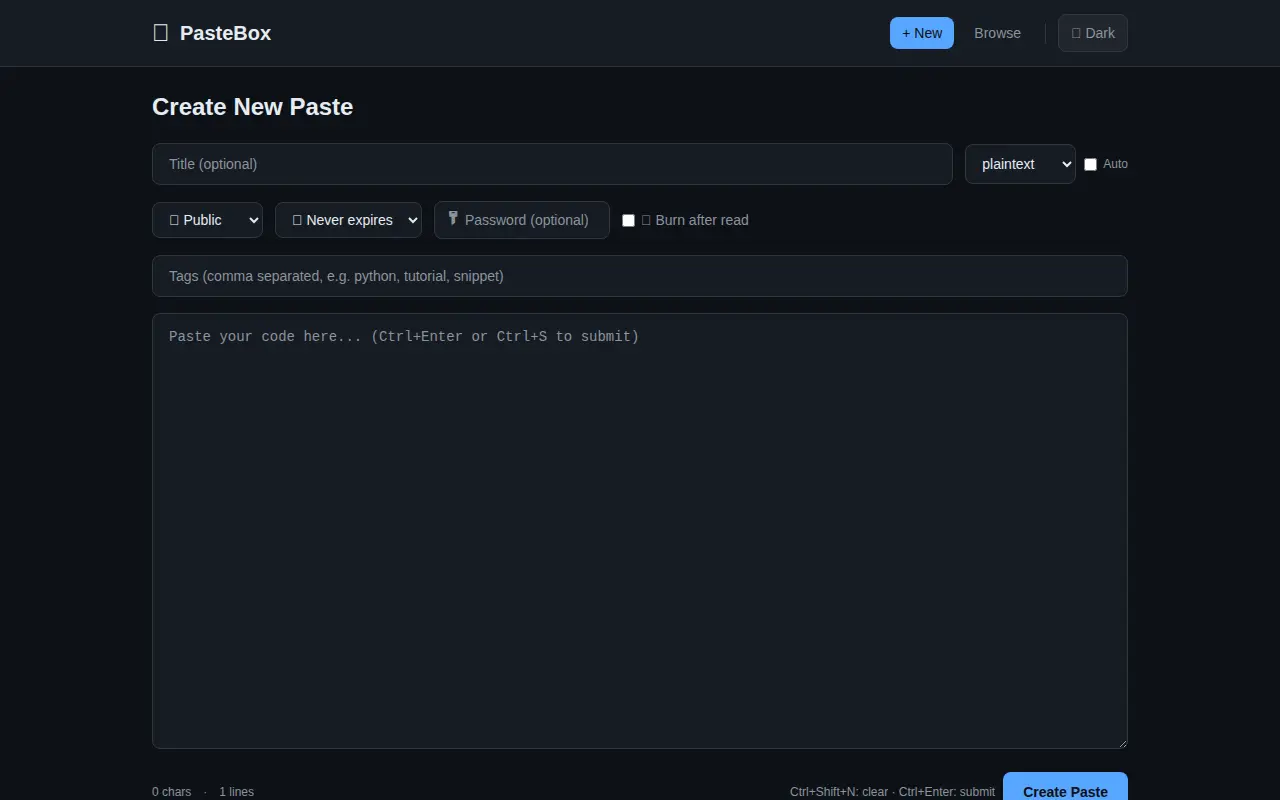Click the + New button
This screenshot has height=800, width=1280.
point(922,33)
